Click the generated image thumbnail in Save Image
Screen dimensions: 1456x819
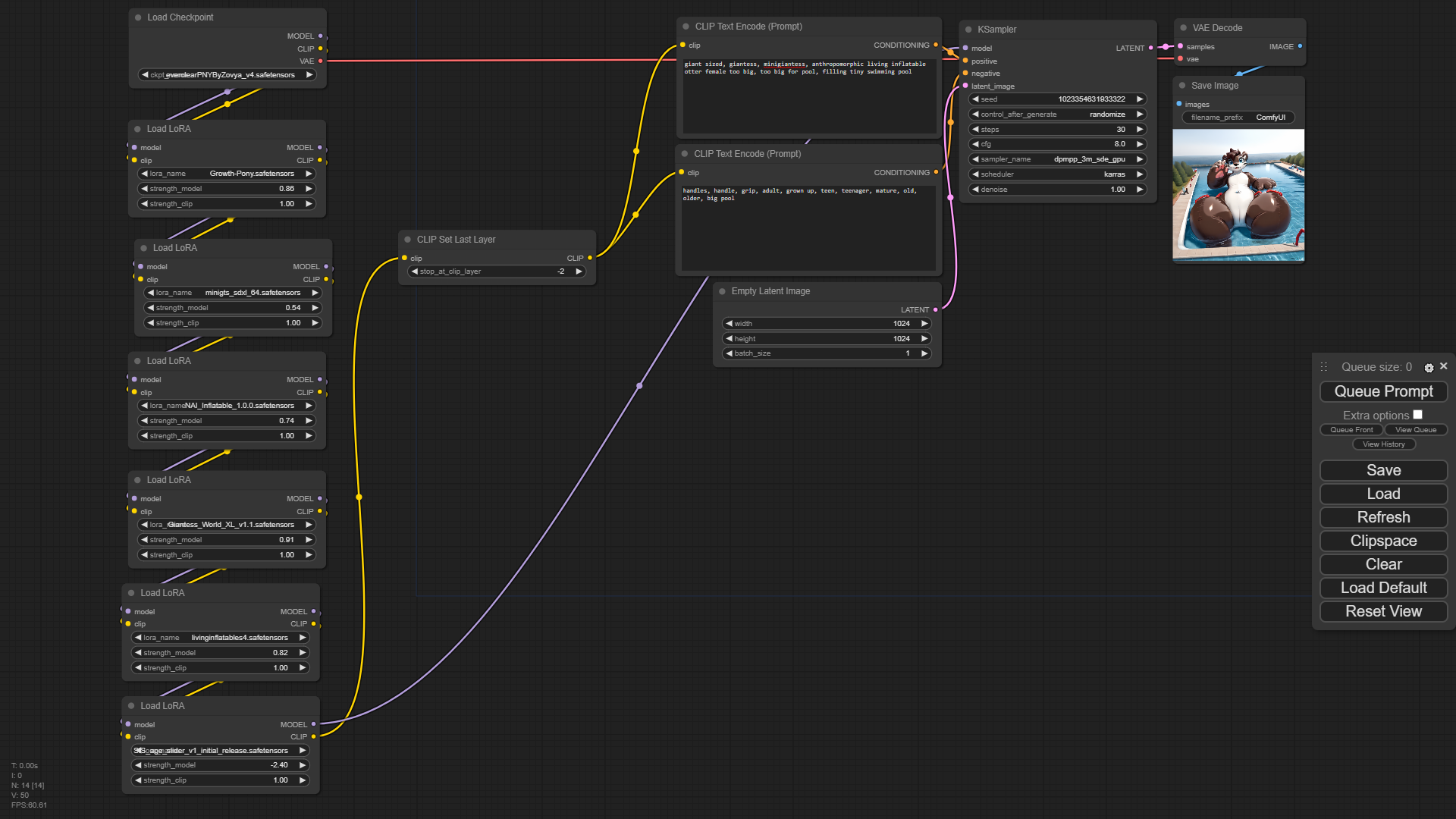[1238, 195]
